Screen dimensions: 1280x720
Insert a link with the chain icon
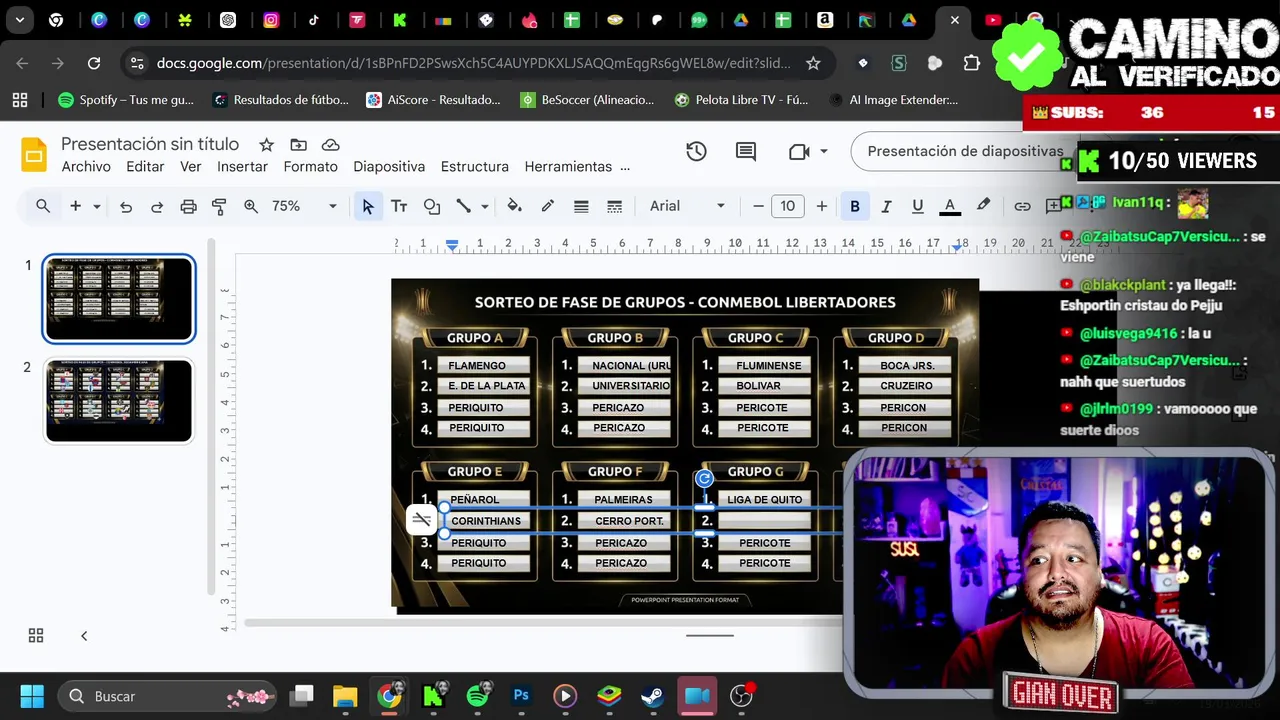tap(1022, 206)
